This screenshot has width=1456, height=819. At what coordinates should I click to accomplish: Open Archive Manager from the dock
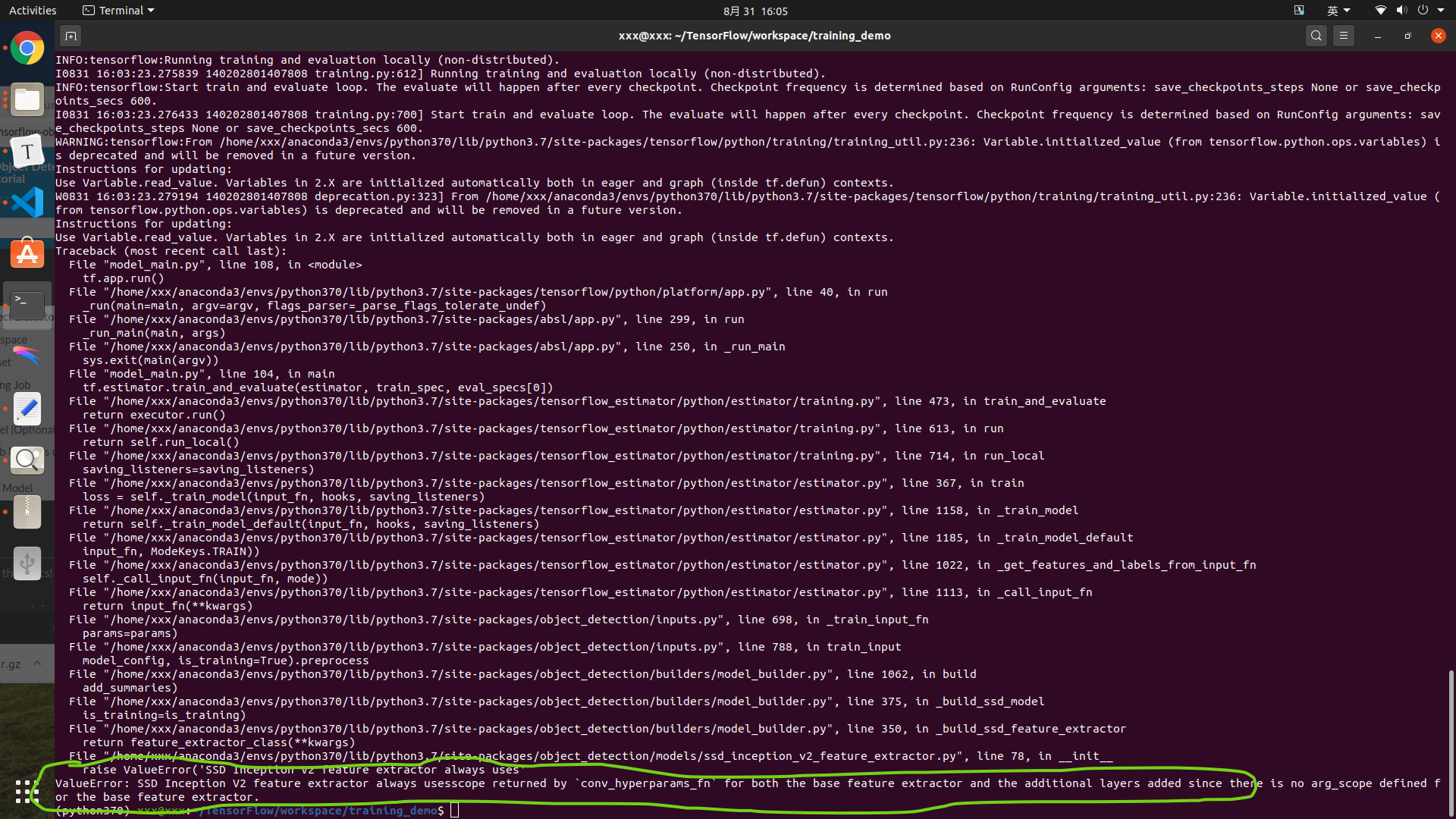click(27, 512)
